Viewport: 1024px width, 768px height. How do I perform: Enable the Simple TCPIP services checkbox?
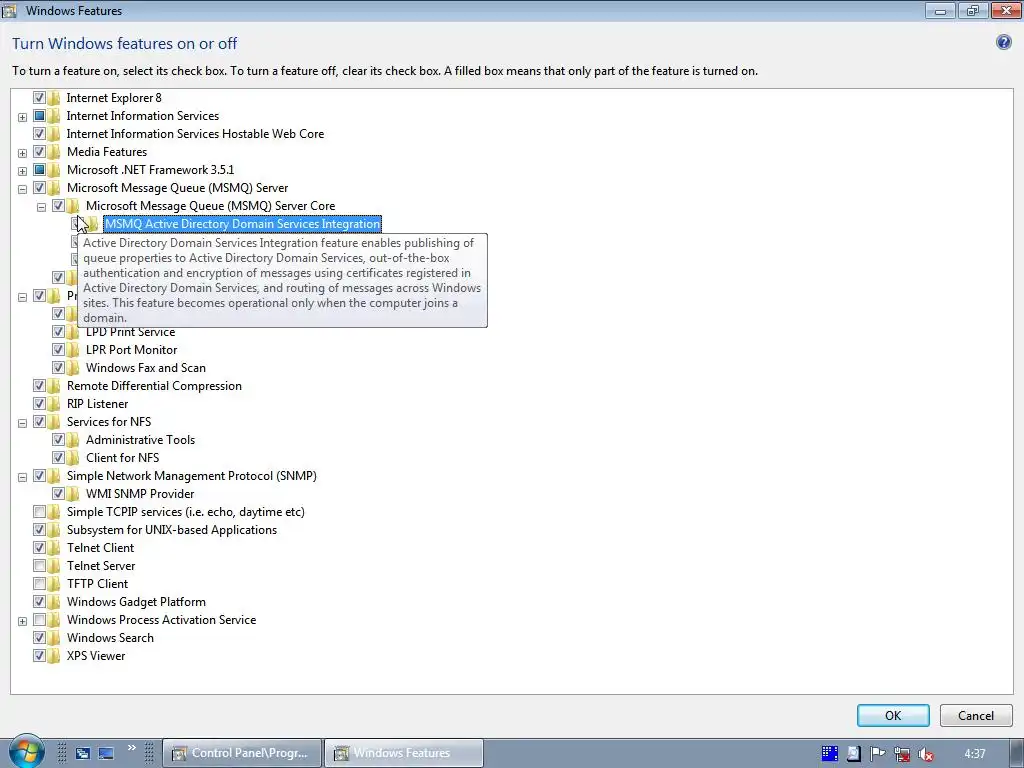pyautogui.click(x=39, y=511)
